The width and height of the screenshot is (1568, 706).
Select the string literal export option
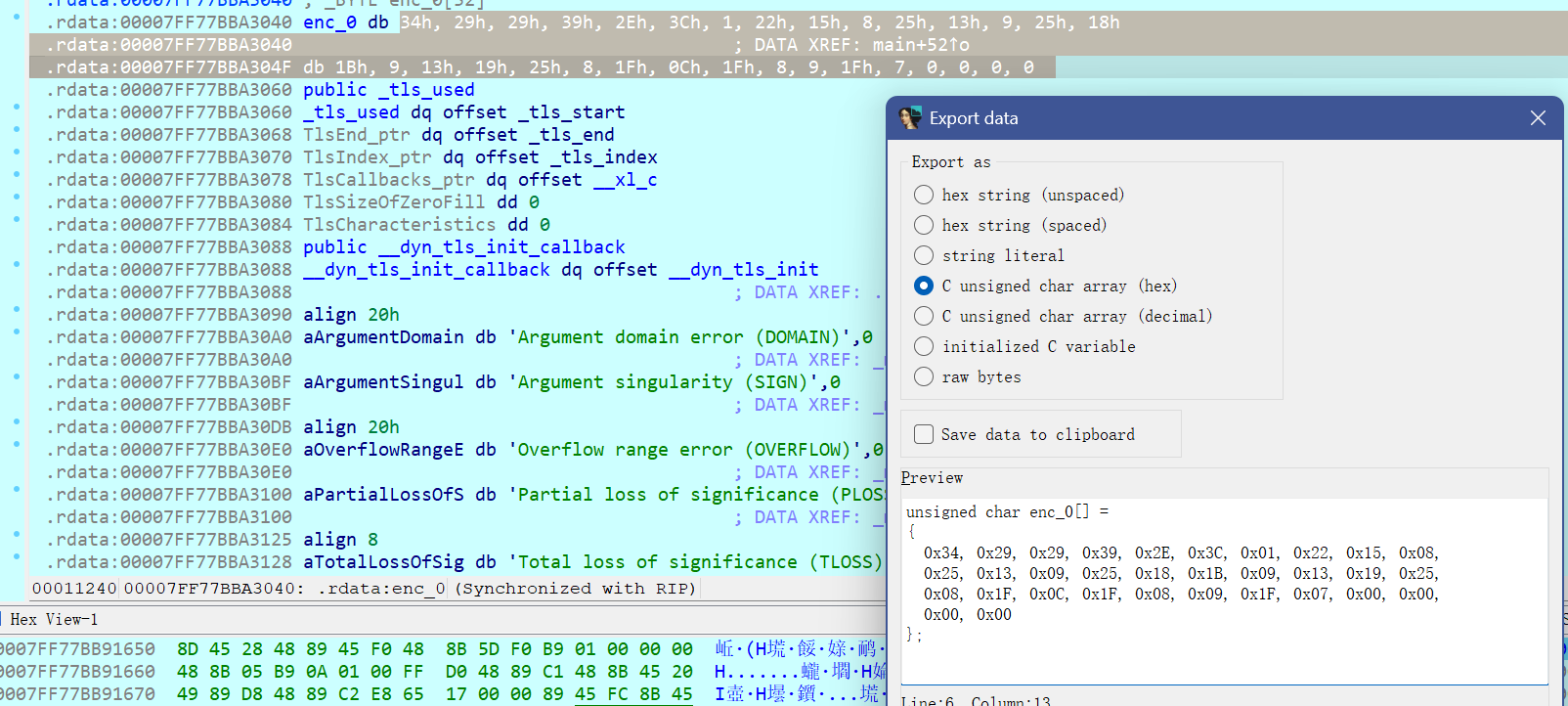pos(924,255)
